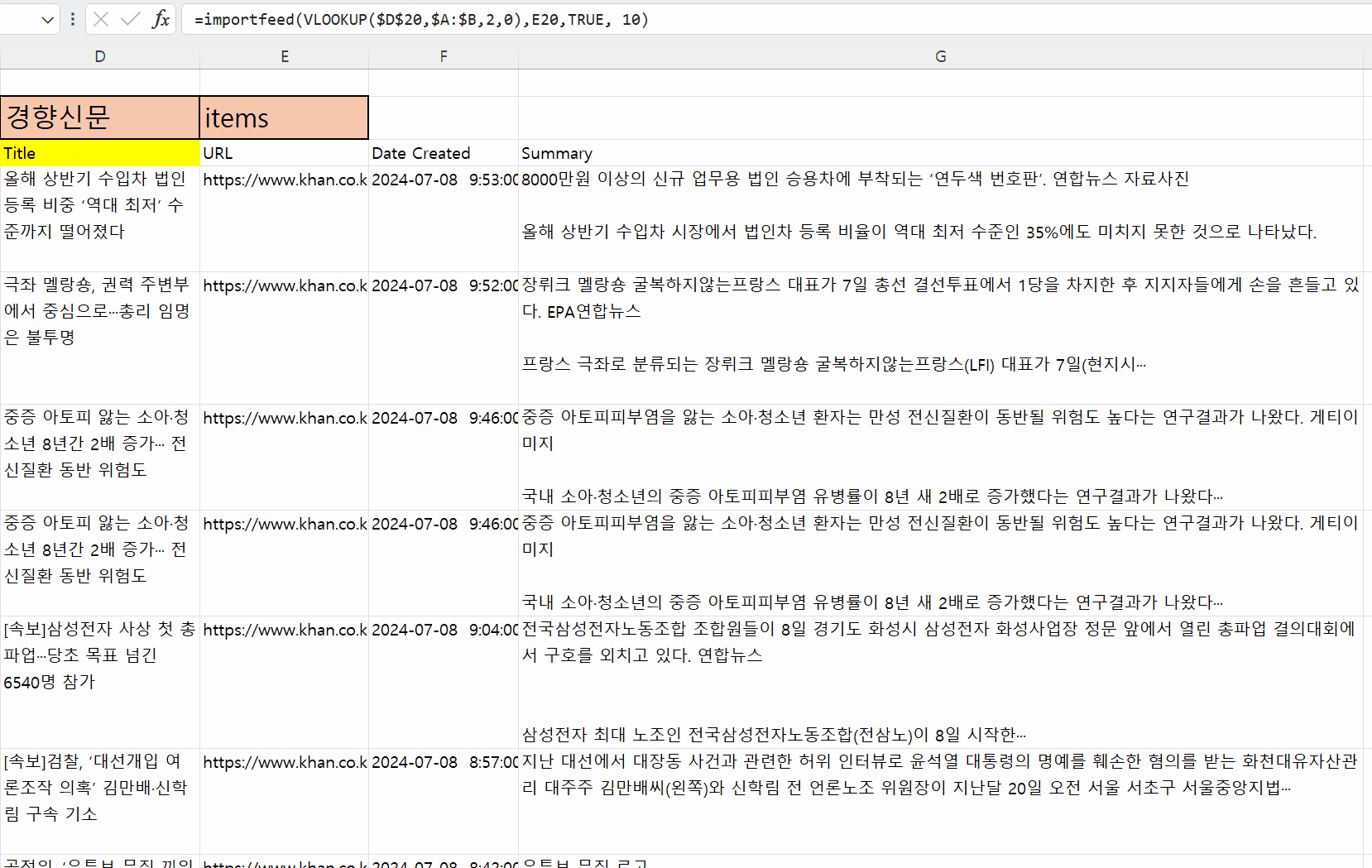This screenshot has width=1372, height=868.
Task: Click the yellow Title cell
Action: tap(100, 153)
